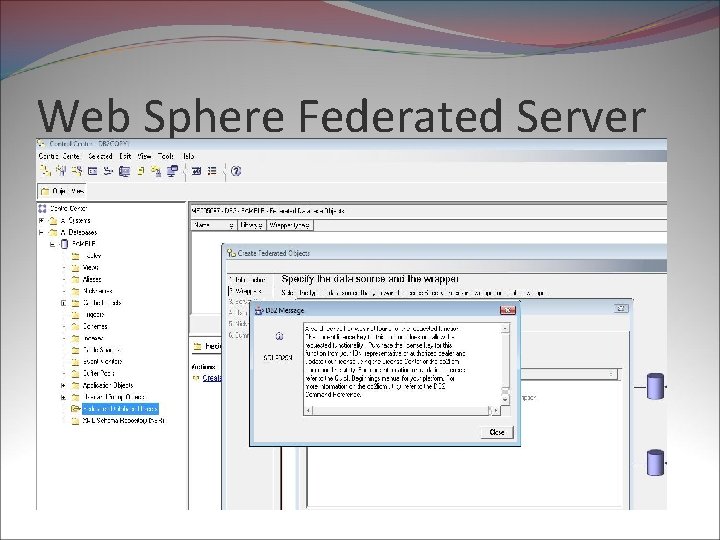Viewport: 720px width, 540px height.
Task: Select the User and Group Objects folder
Action: pos(113,397)
